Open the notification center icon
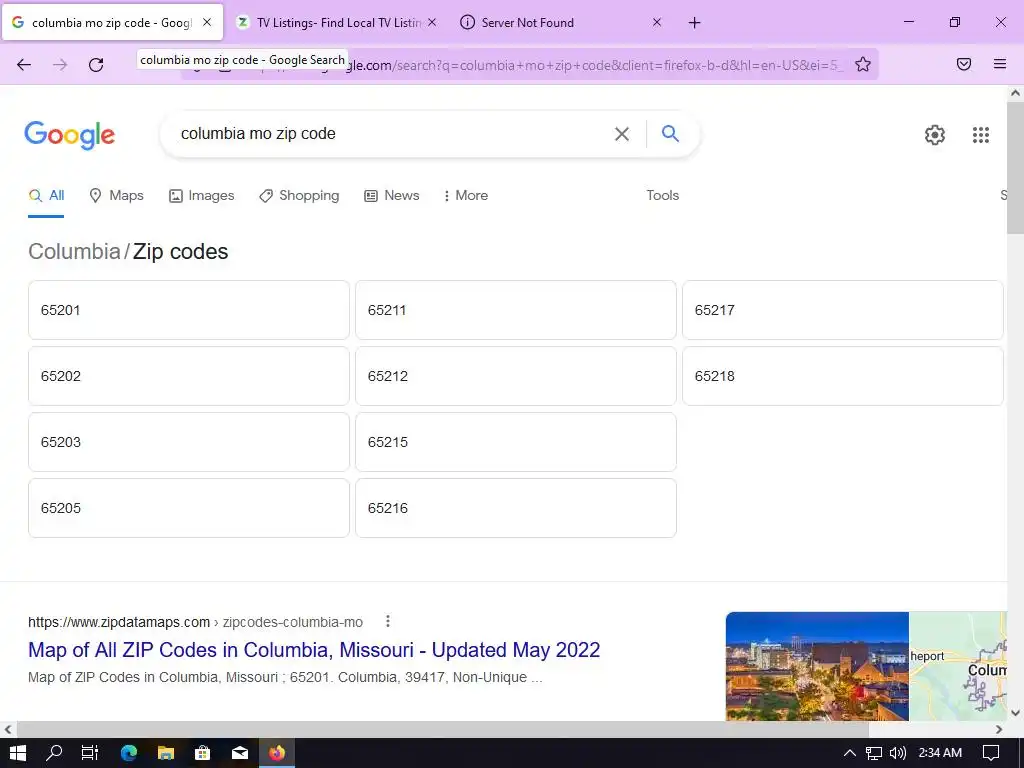This screenshot has height=768, width=1024. click(x=991, y=753)
